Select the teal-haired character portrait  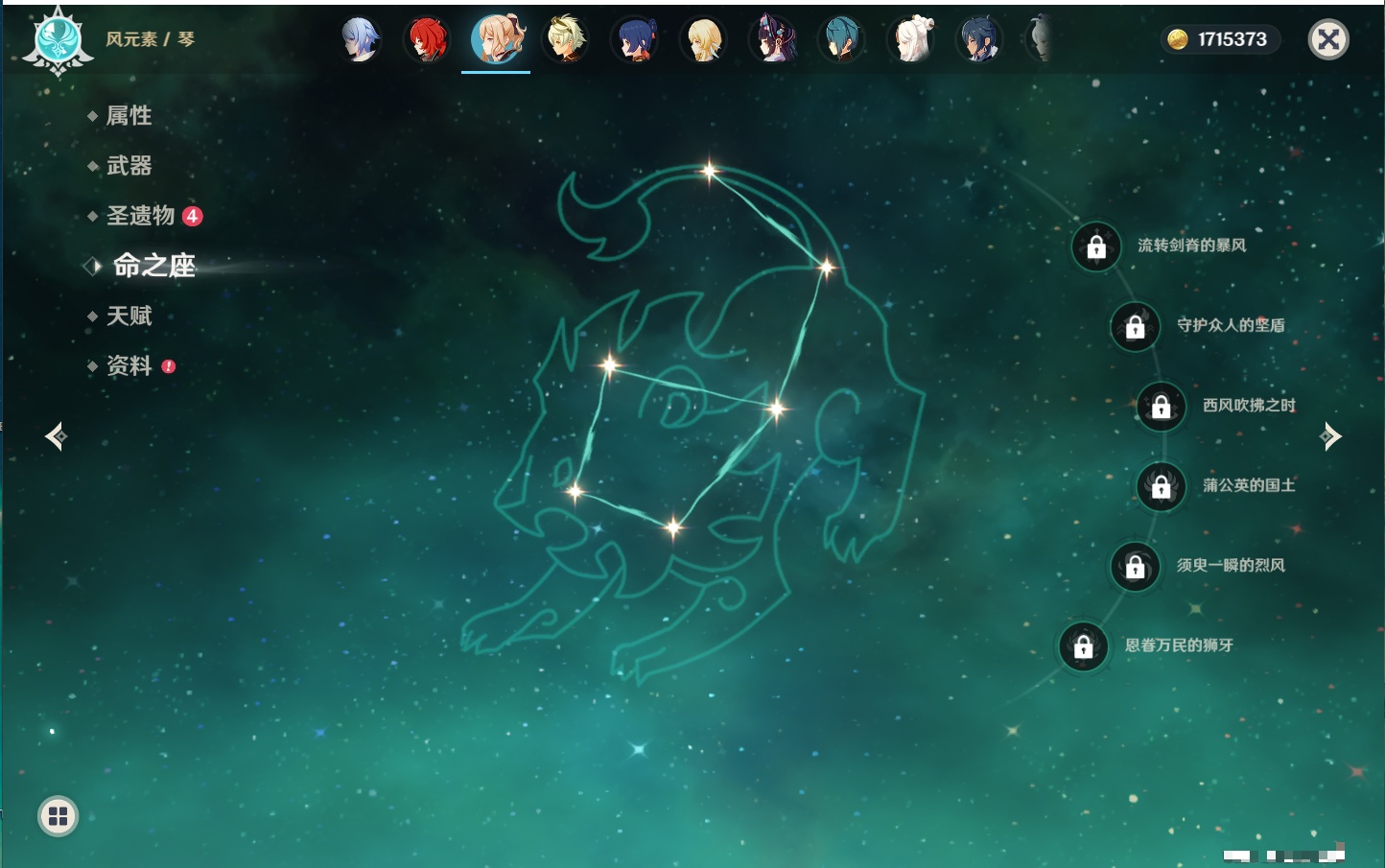(x=842, y=39)
